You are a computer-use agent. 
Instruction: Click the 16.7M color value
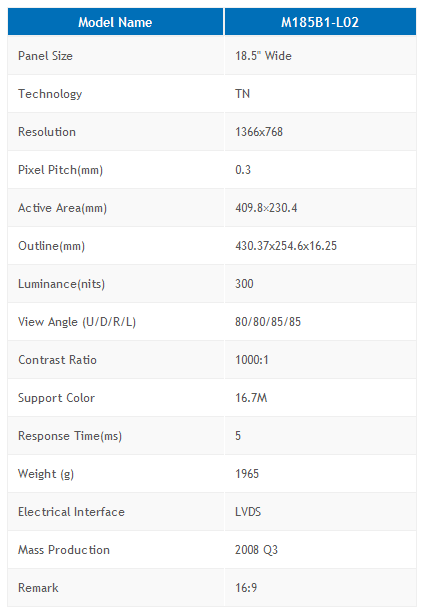point(251,398)
